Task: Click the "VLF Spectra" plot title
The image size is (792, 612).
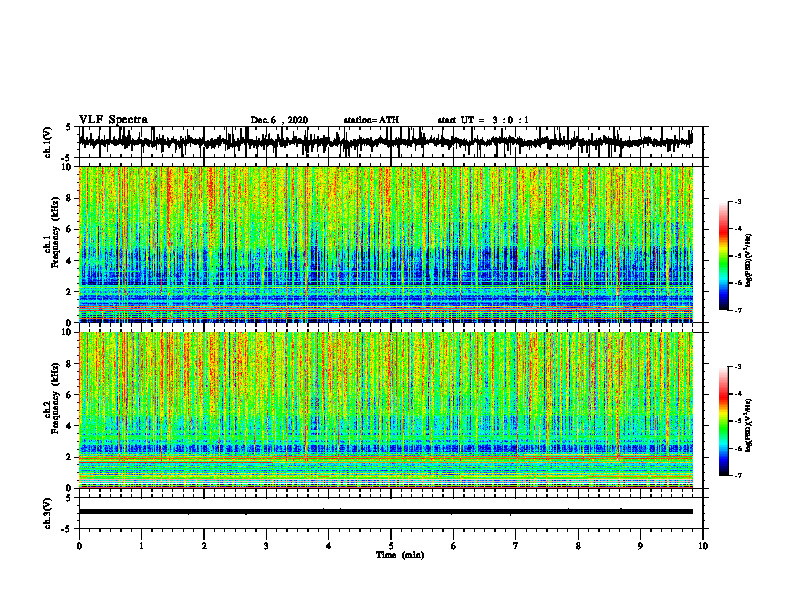Action: click(x=113, y=120)
